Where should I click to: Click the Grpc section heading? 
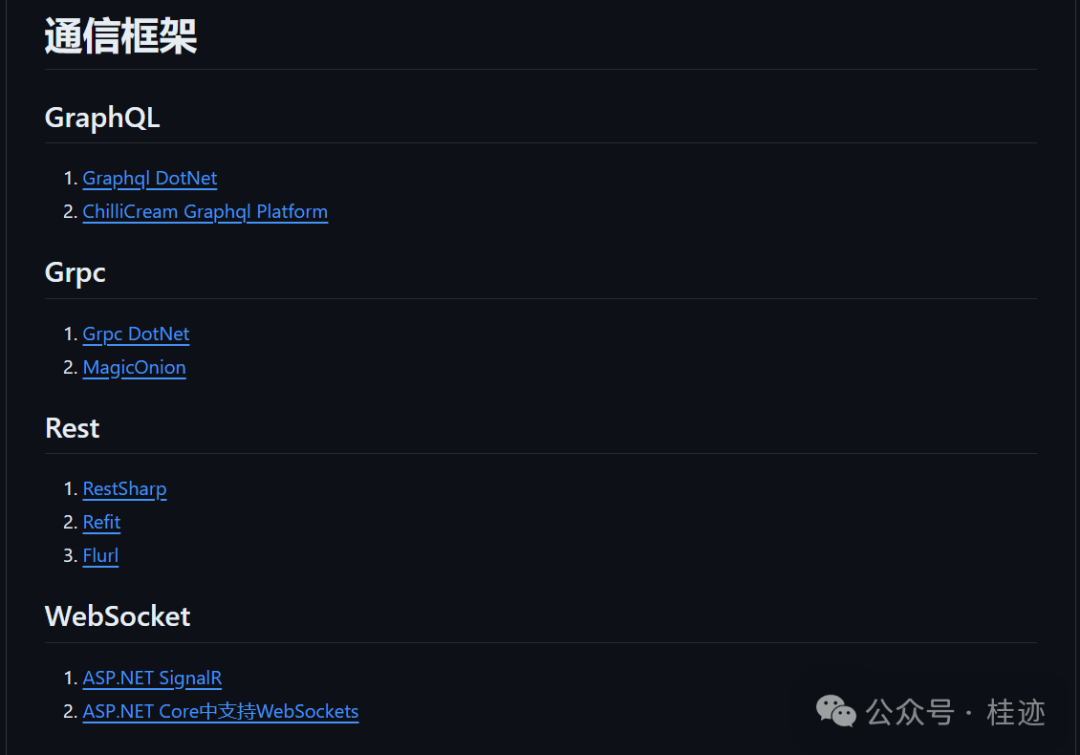coord(75,273)
